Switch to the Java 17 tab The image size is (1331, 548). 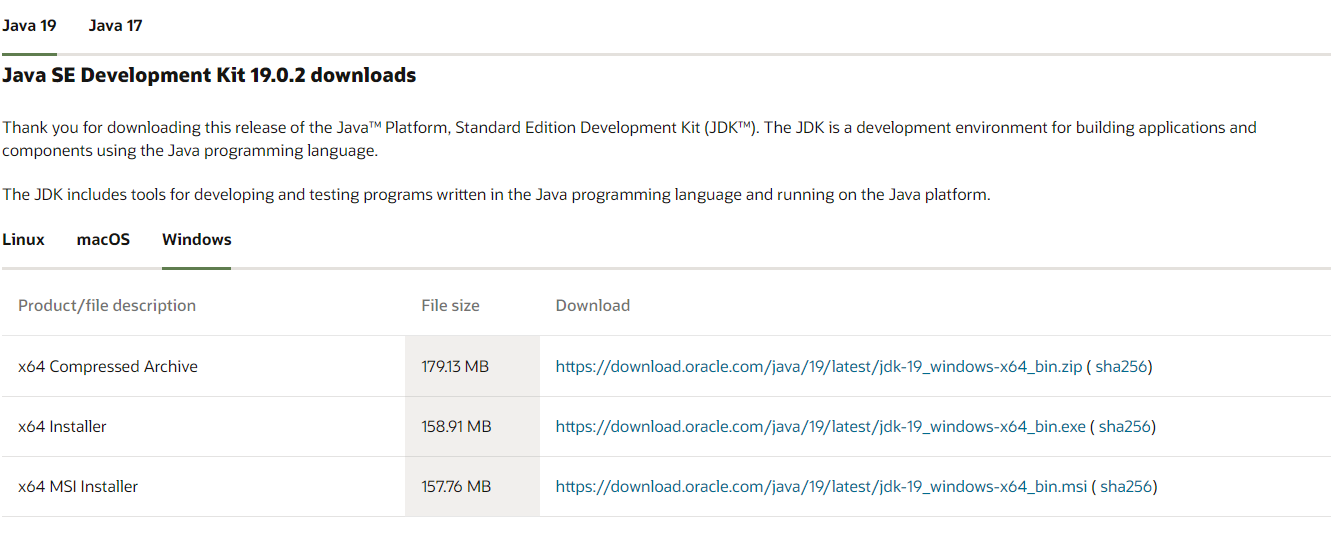tap(115, 26)
